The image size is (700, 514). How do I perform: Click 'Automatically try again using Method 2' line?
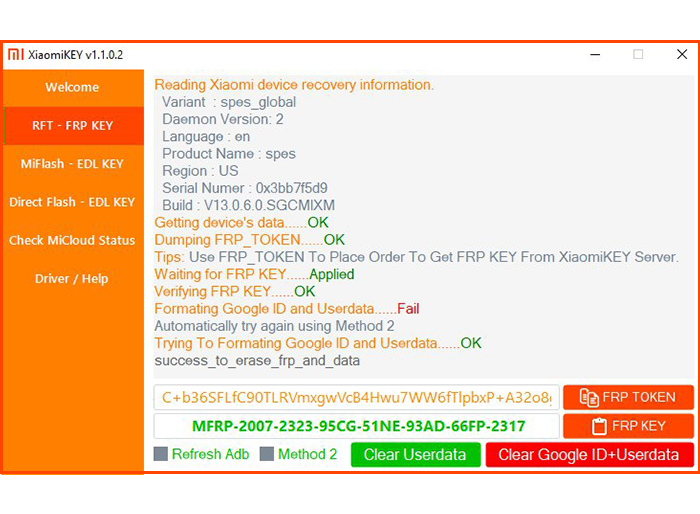[274, 326]
